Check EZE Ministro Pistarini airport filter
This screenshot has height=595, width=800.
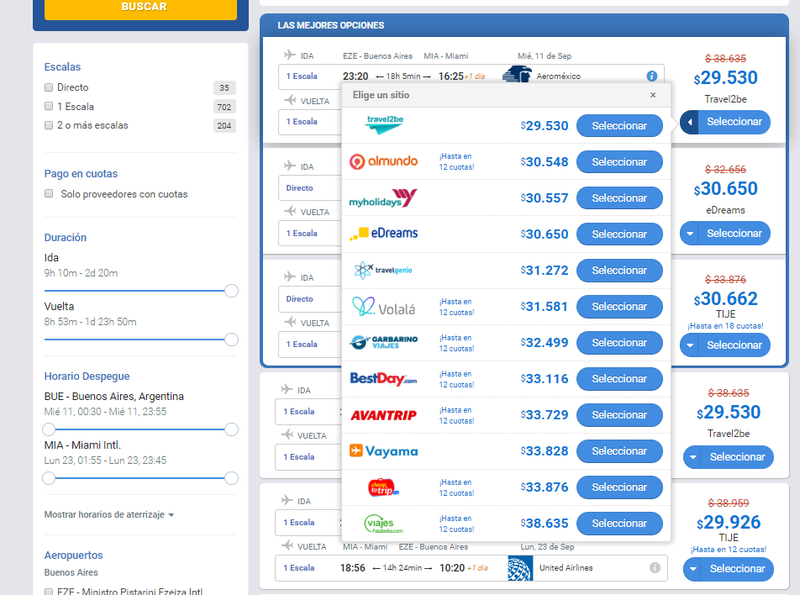click(x=48, y=591)
